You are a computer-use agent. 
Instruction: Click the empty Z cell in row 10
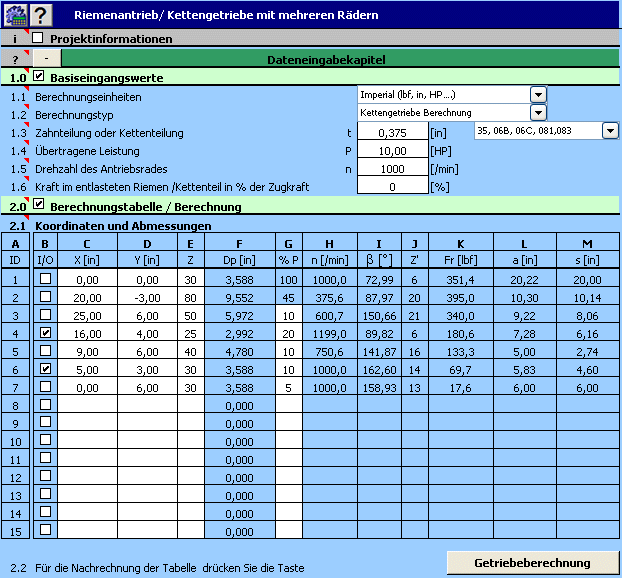191,442
